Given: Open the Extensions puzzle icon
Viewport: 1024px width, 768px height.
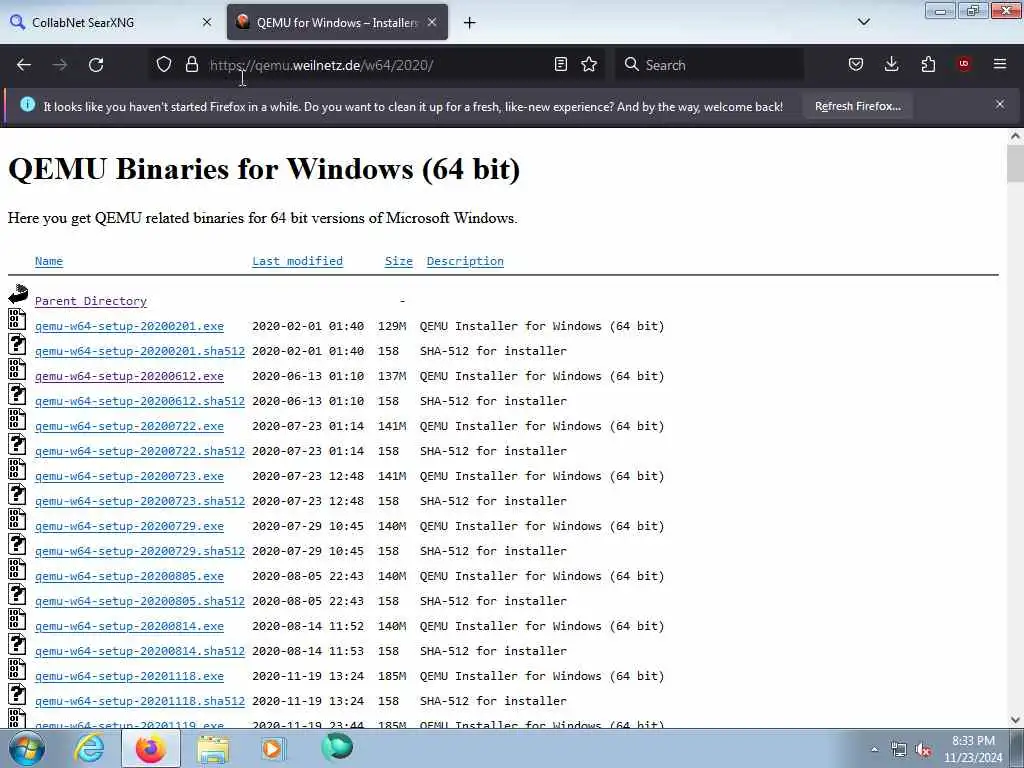Looking at the screenshot, I should click(928, 65).
